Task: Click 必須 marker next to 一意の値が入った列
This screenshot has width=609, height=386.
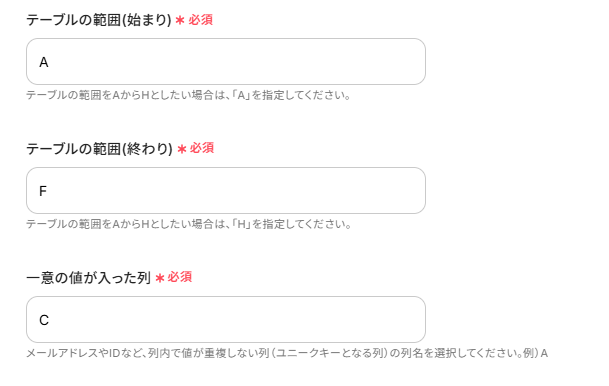Action: pos(180,277)
